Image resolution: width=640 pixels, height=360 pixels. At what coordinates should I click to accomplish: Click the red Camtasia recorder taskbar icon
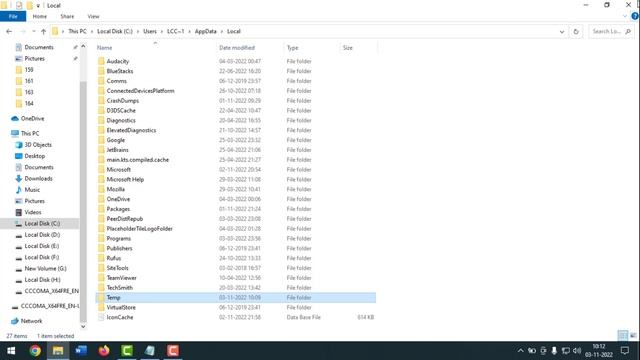(173, 351)
